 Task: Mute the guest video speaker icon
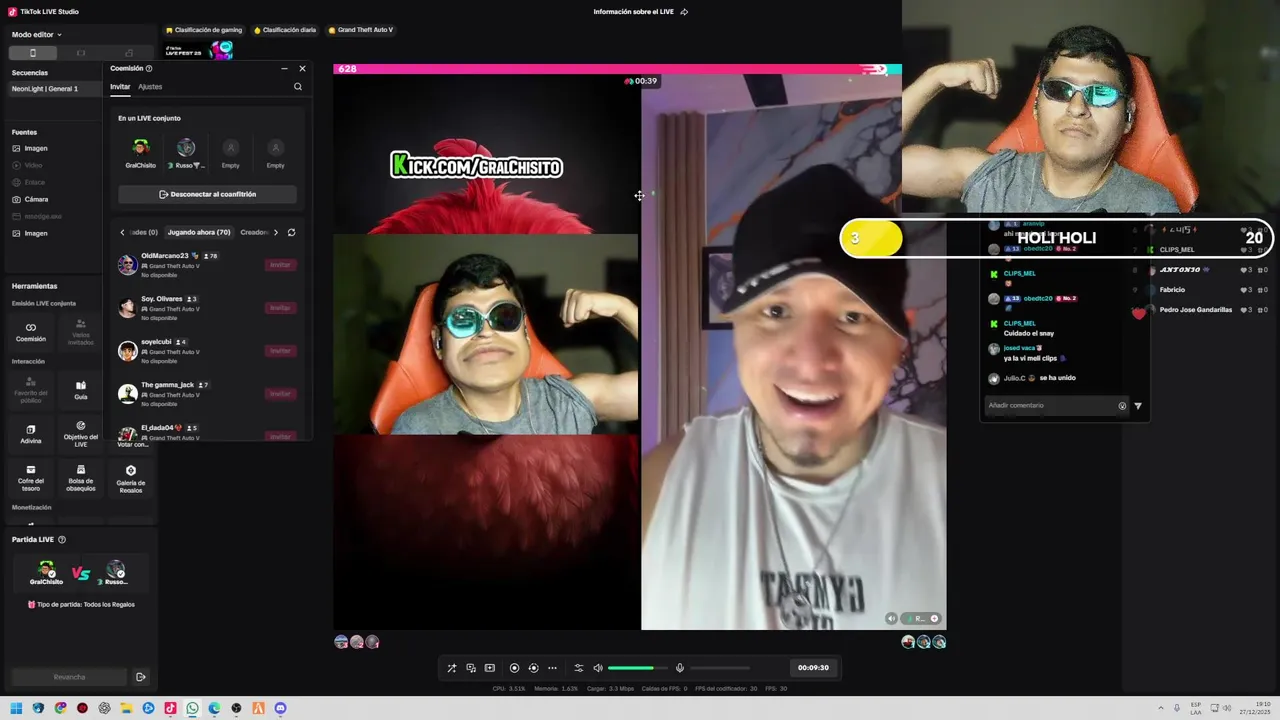coord(891,618)
